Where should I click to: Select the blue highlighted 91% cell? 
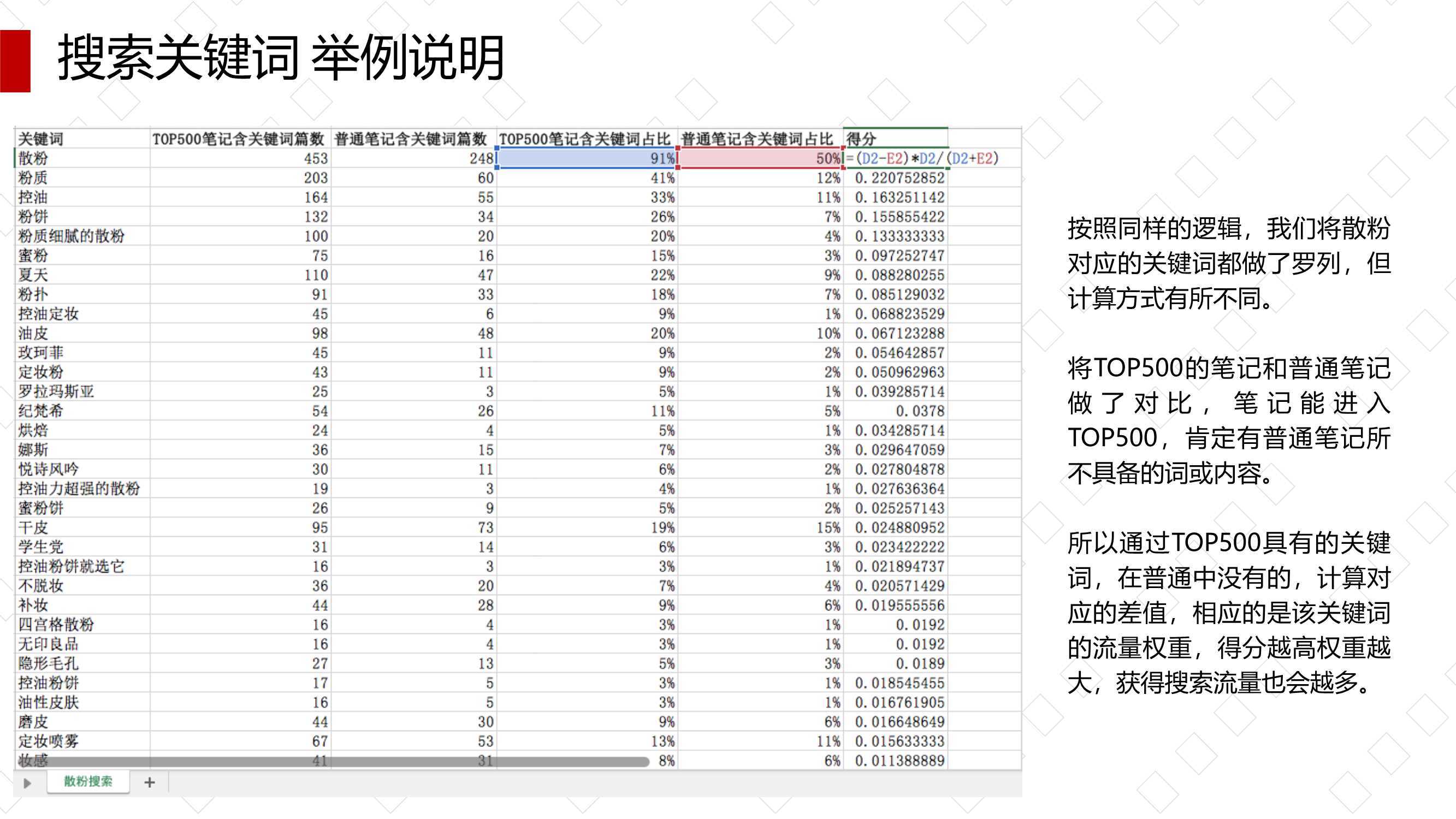tap(587, 158)
